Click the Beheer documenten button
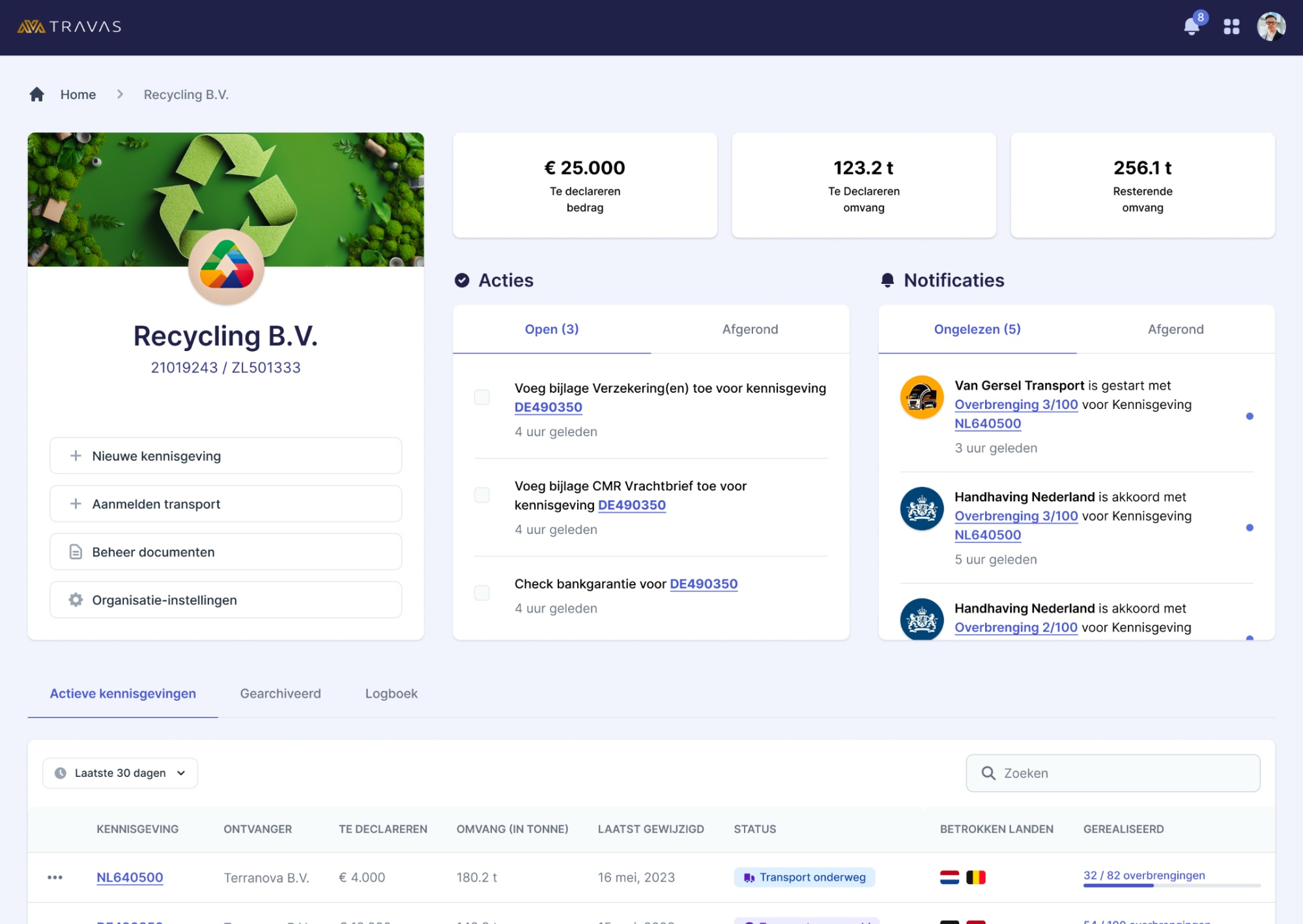 click(228, 557)
